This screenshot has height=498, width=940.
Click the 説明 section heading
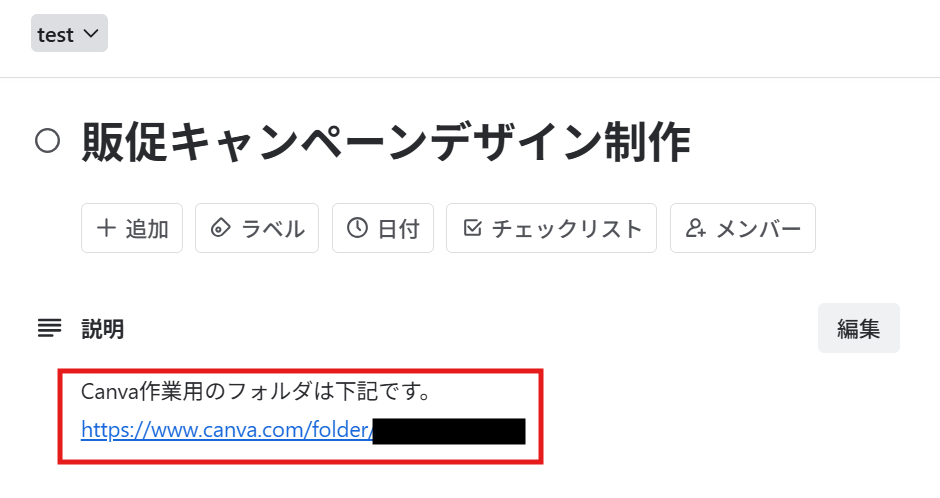tap(103, 329)
